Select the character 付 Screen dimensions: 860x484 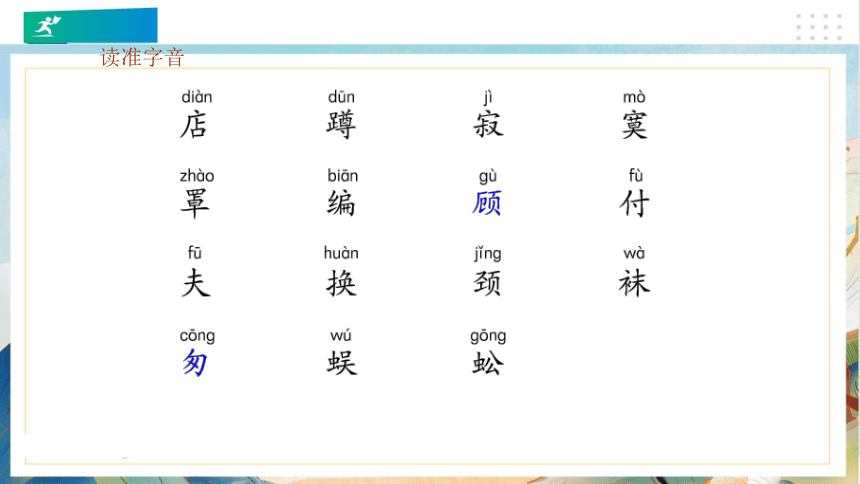coord(635,204)
